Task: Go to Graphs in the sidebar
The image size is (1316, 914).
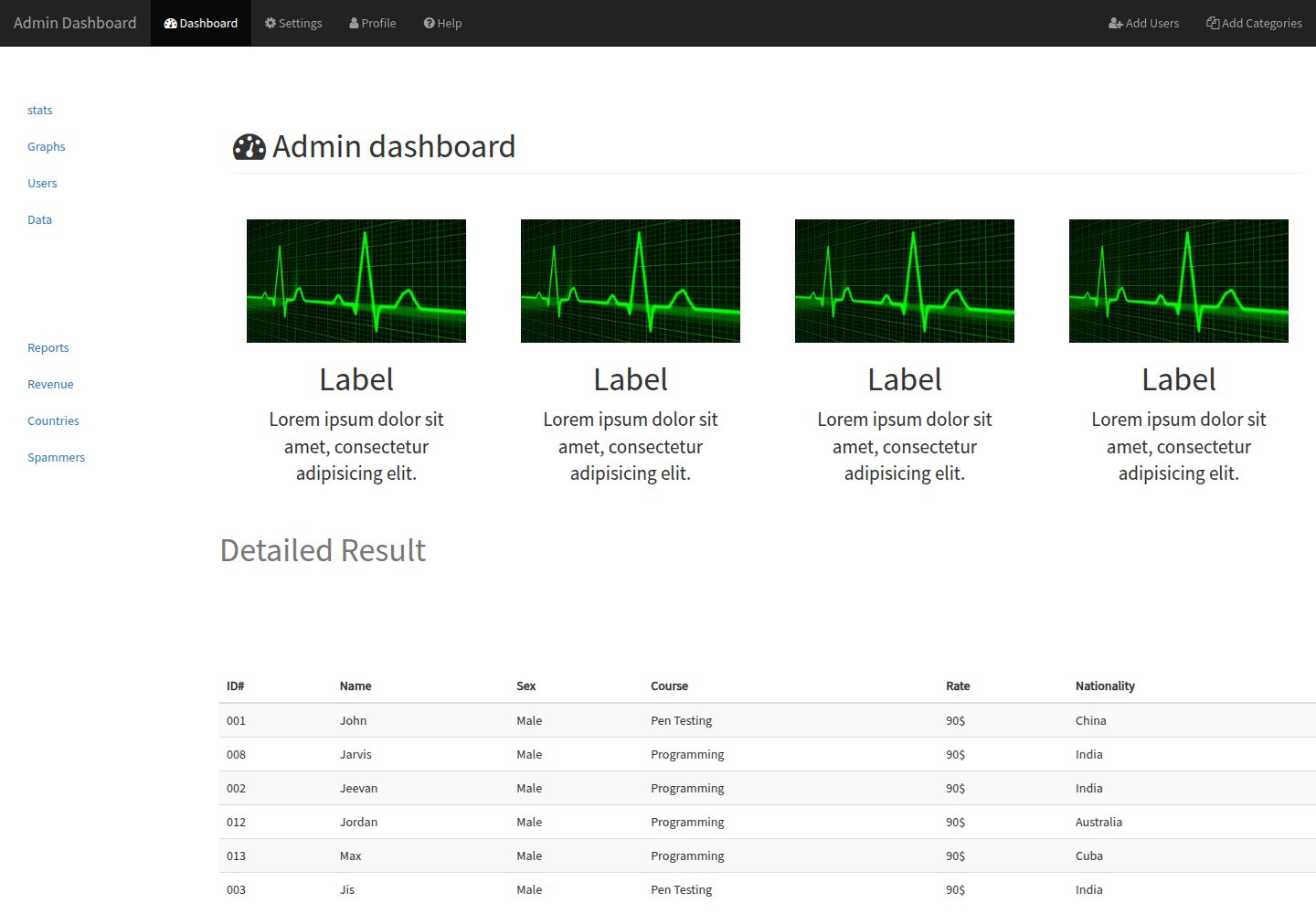Action: (x=47, y=146)
